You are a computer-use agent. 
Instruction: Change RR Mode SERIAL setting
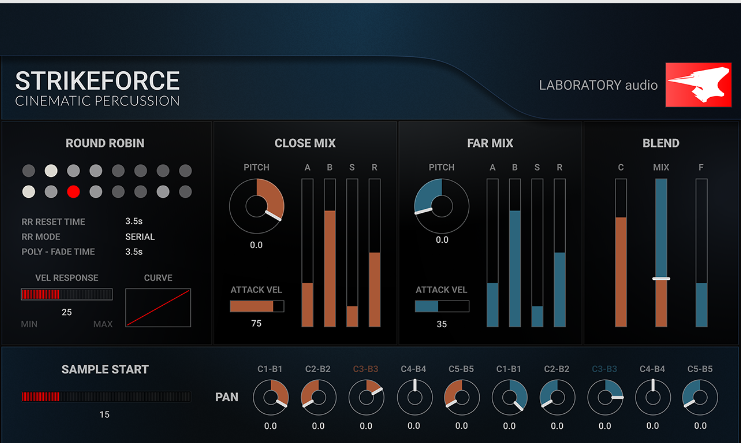click(x=140, y=236)
